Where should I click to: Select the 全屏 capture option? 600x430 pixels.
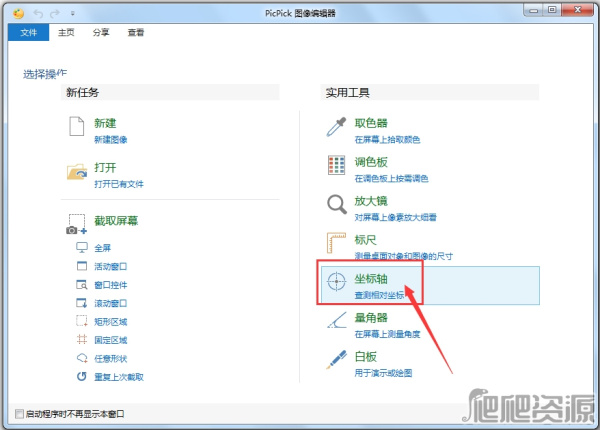coord(103,248)
